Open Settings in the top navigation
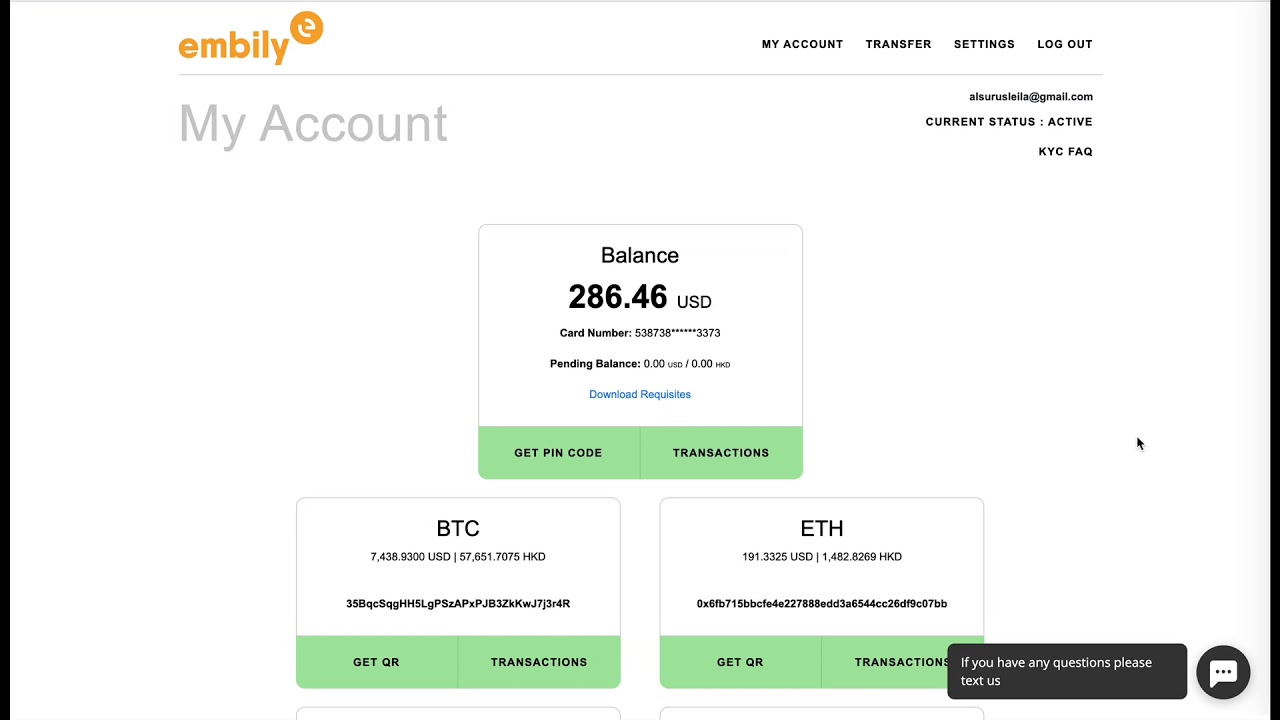This screenshot has width=1280, height=720. [x=984, y=44]
